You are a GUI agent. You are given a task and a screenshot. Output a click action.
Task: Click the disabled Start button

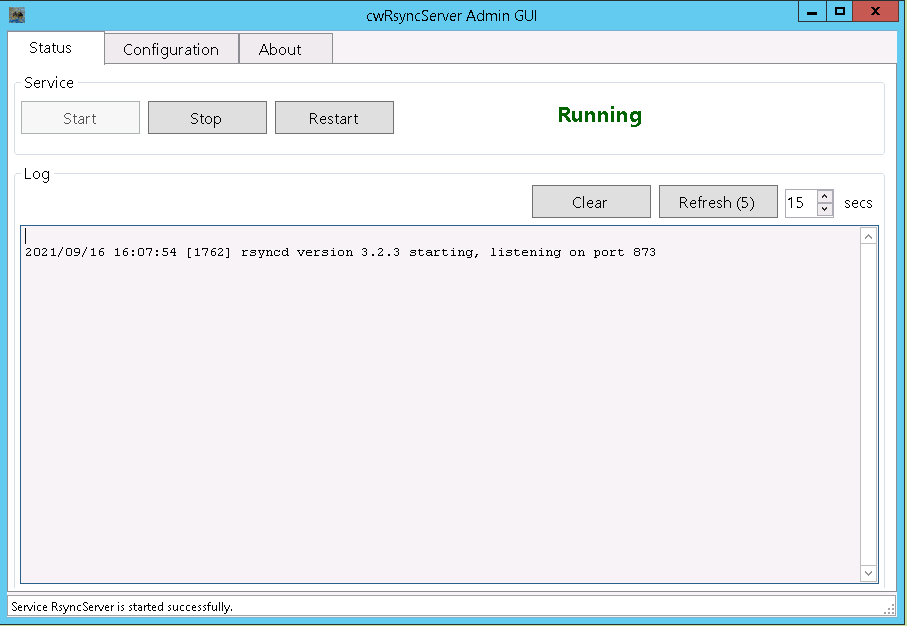click(79, 117)
